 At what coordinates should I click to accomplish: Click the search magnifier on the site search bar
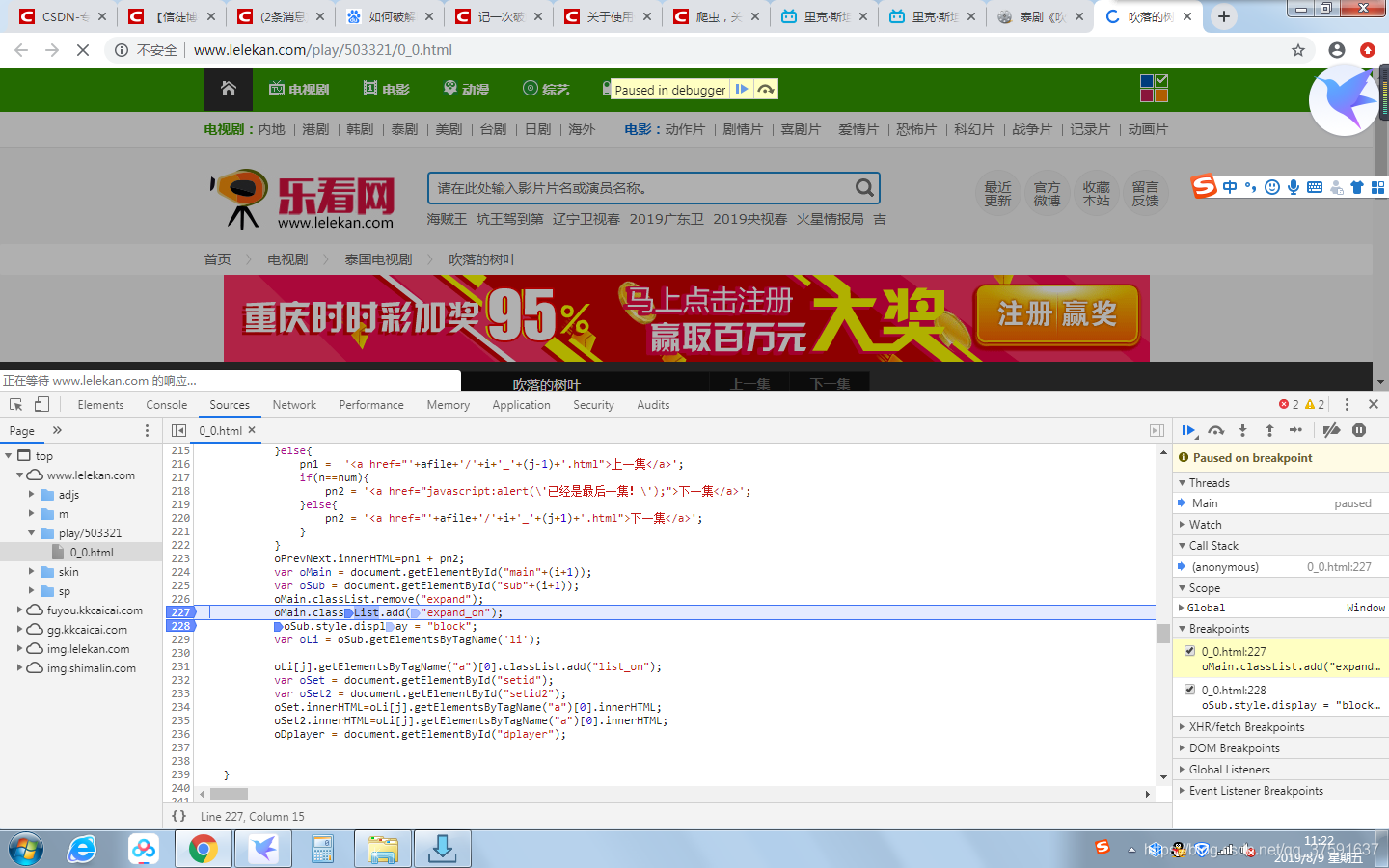coord(865,187)
